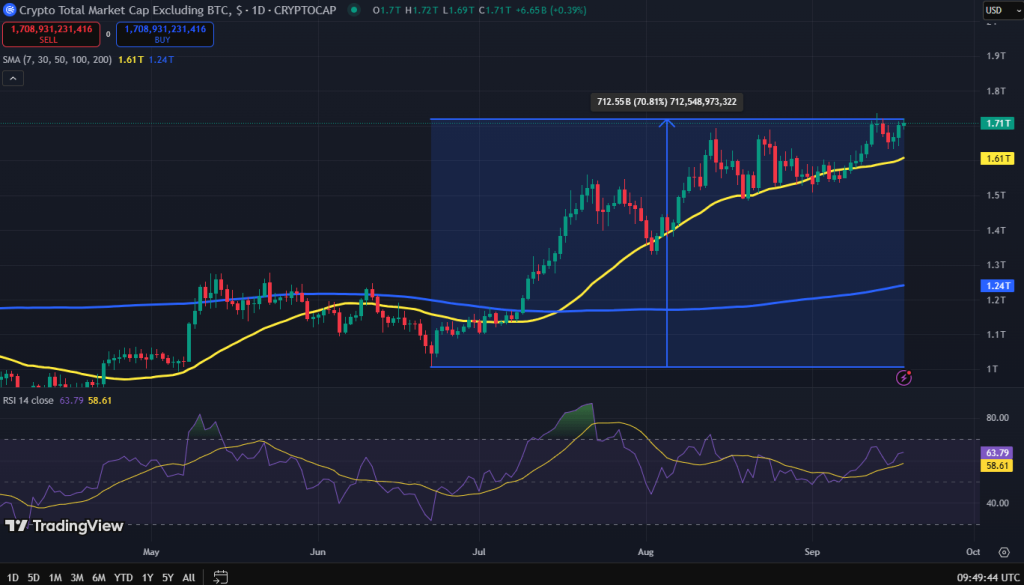
Task: Click the spread value 0 between Sell and Buy
Action: (108, 34)
